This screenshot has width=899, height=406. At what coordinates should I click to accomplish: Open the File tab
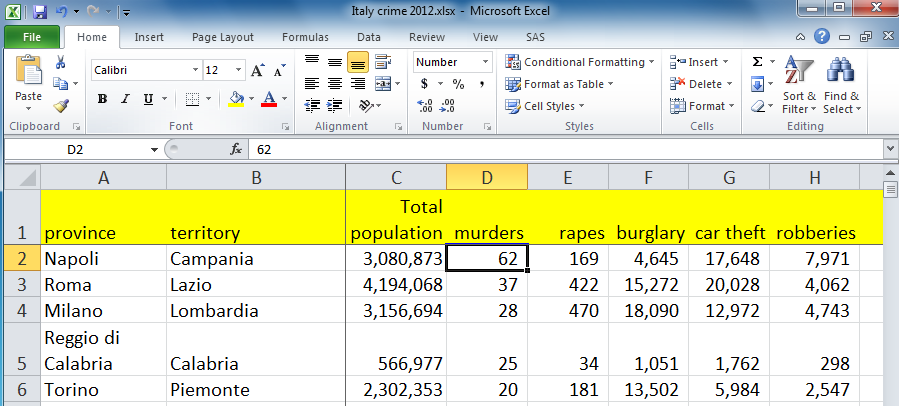click(32, 37)
